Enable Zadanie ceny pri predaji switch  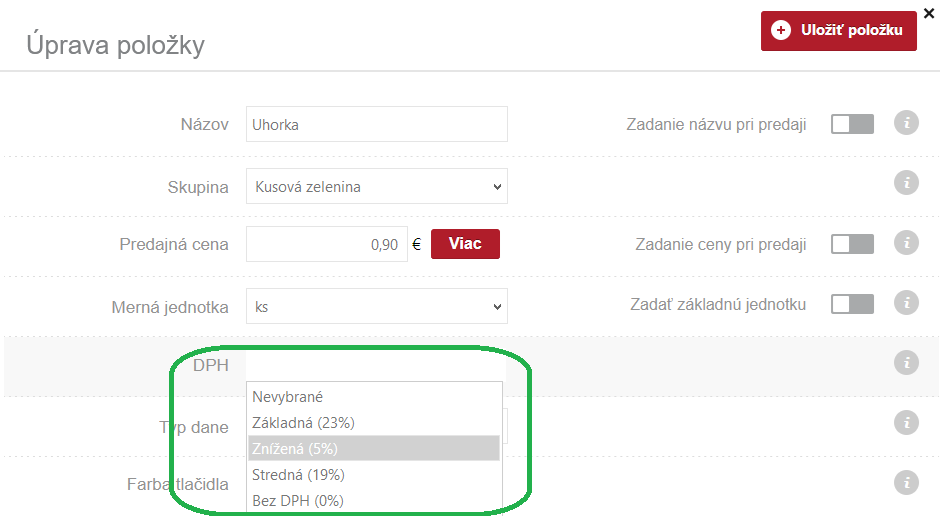(852, 244)
